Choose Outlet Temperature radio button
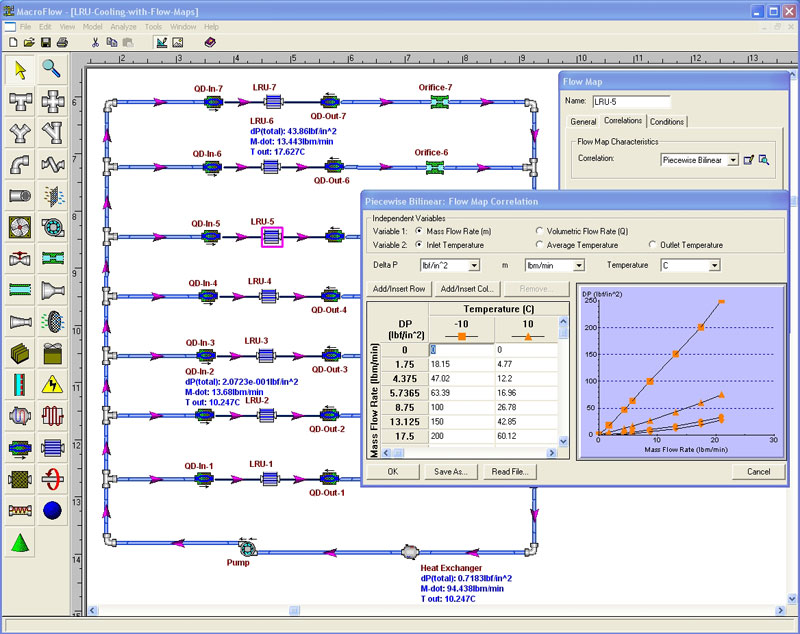Viewport: 800px width, 634px height. pyautogui.click(x=653, y=245)
